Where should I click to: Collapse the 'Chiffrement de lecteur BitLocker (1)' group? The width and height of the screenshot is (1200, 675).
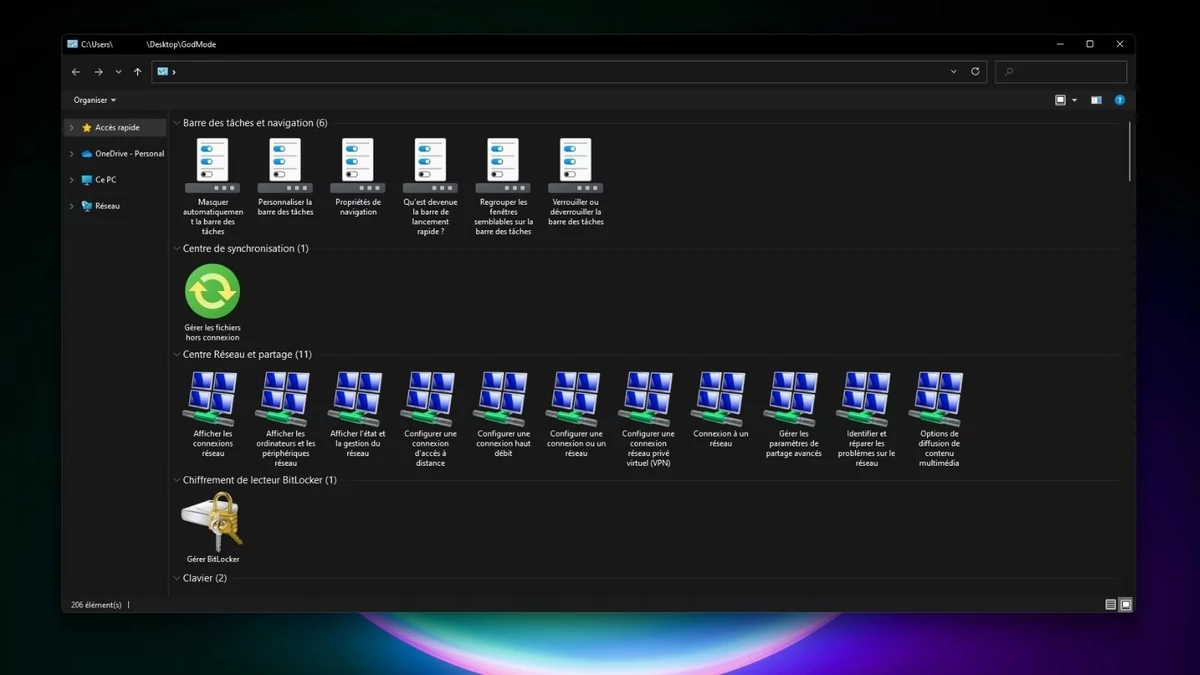[x=177, y=480]
